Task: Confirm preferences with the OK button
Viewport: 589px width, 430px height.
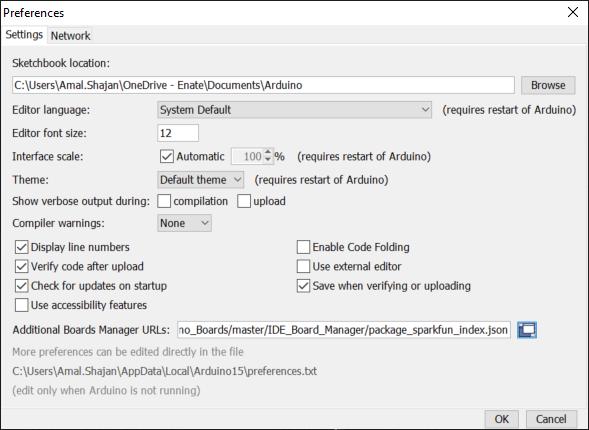Action: tap(501, 419)
